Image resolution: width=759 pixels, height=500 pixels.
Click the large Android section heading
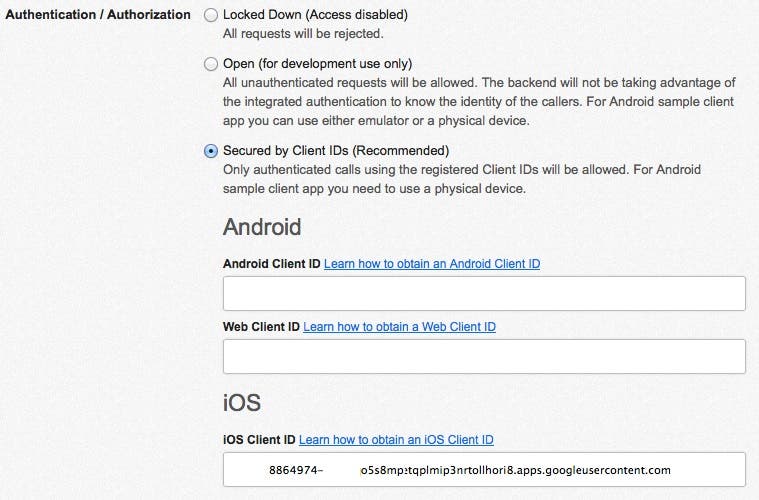pyautogui.click(x=261, y=227)
